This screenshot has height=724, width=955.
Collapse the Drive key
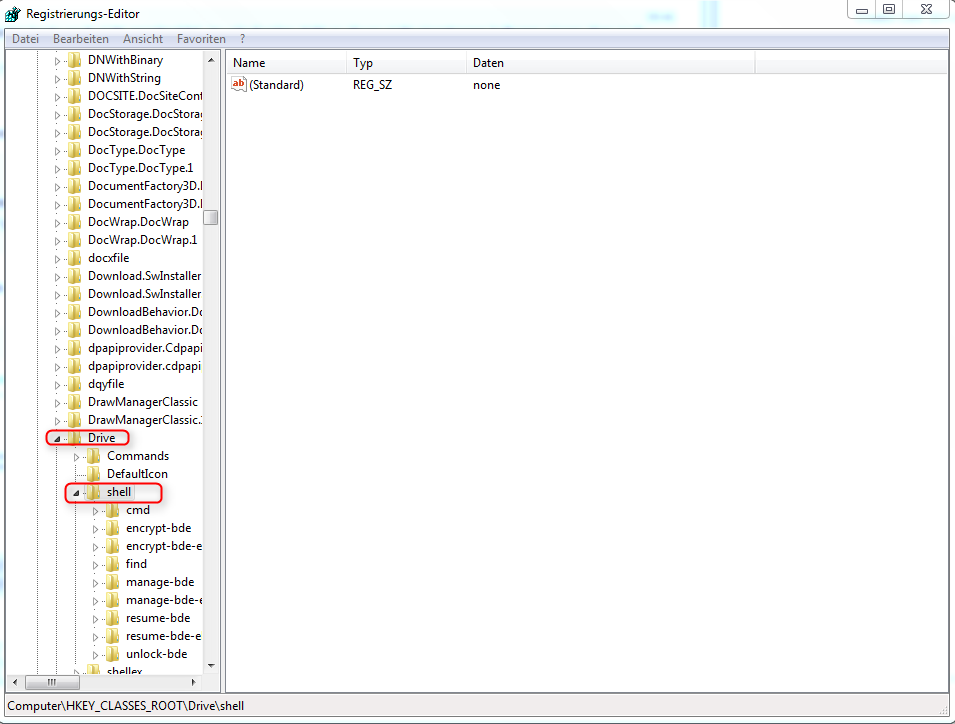[58, 437]
